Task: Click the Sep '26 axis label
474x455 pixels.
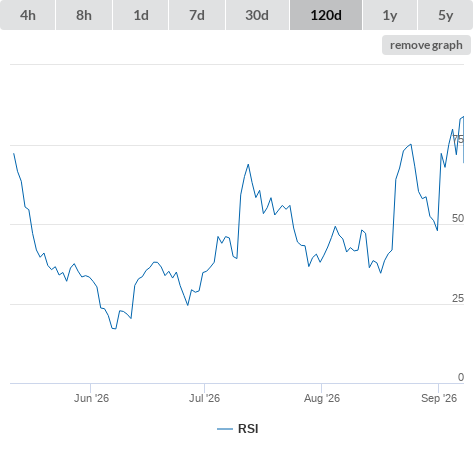Action: (x=439, y=398)
